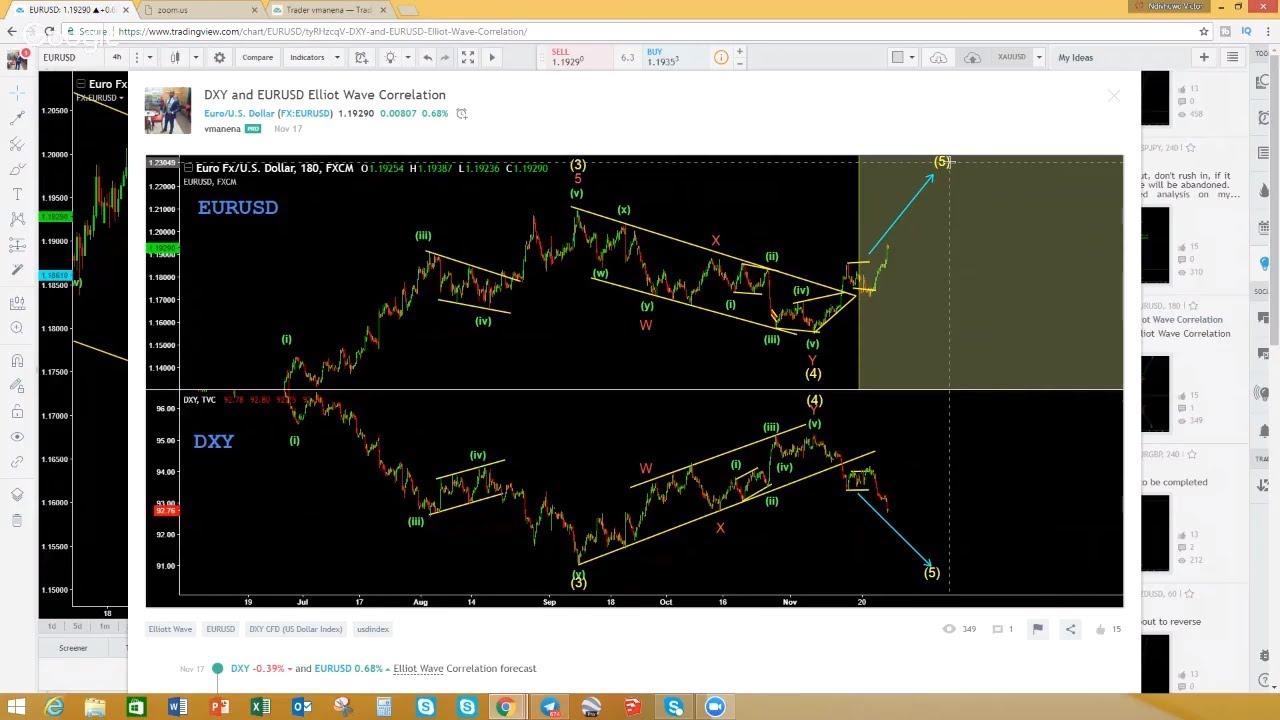Image resolution: width=1280 pixels, height=720 pixels.
Task: Add a new item with plus icon
Action: 1204,57
